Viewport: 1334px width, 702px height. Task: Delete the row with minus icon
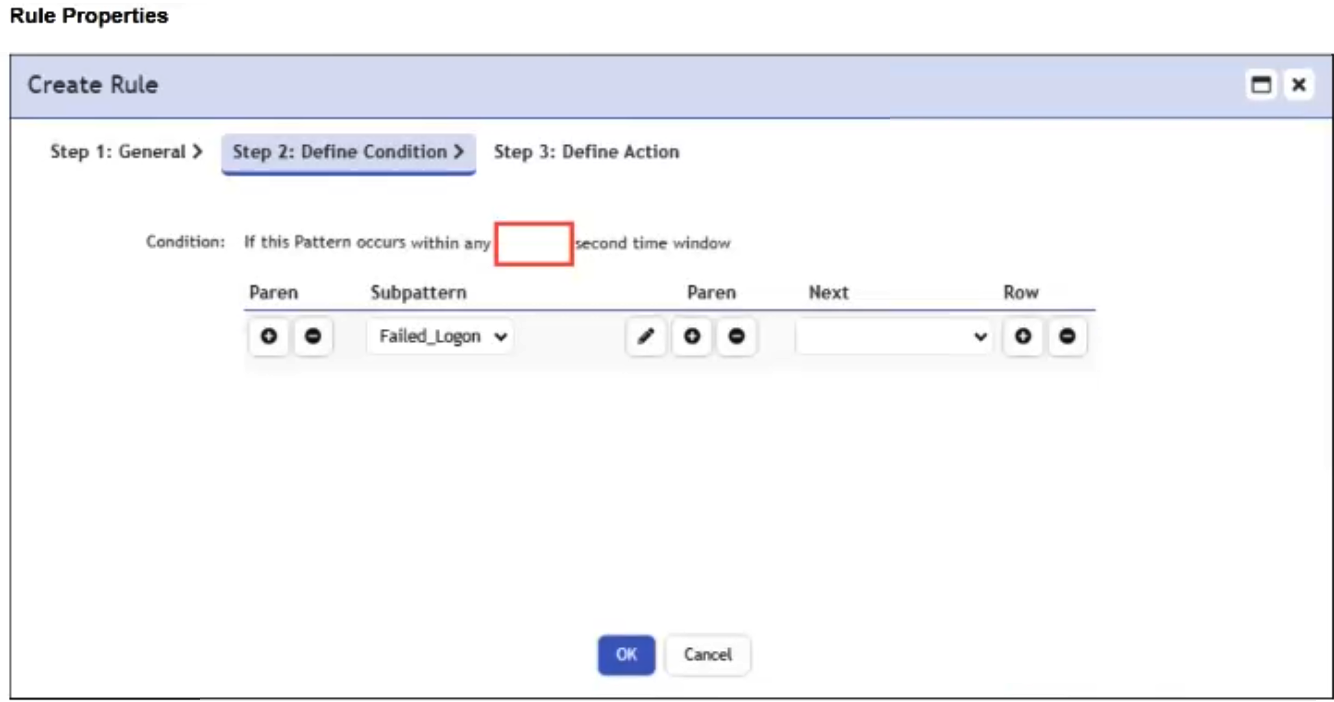point(1067,337)
